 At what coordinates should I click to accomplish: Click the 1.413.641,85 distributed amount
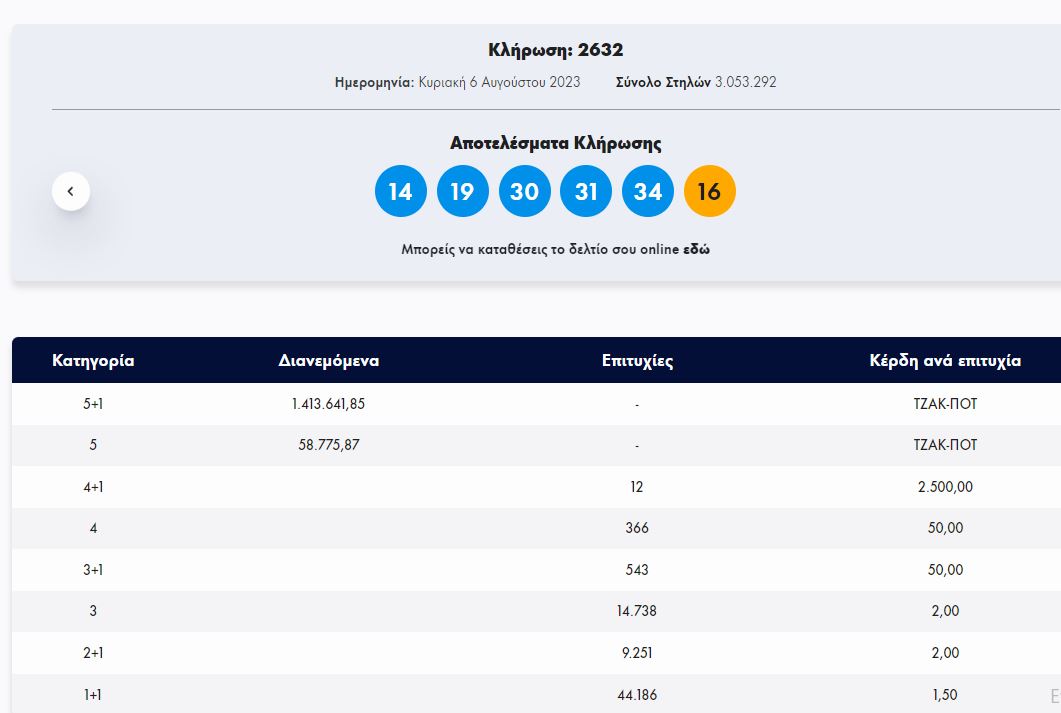[329, 404]
